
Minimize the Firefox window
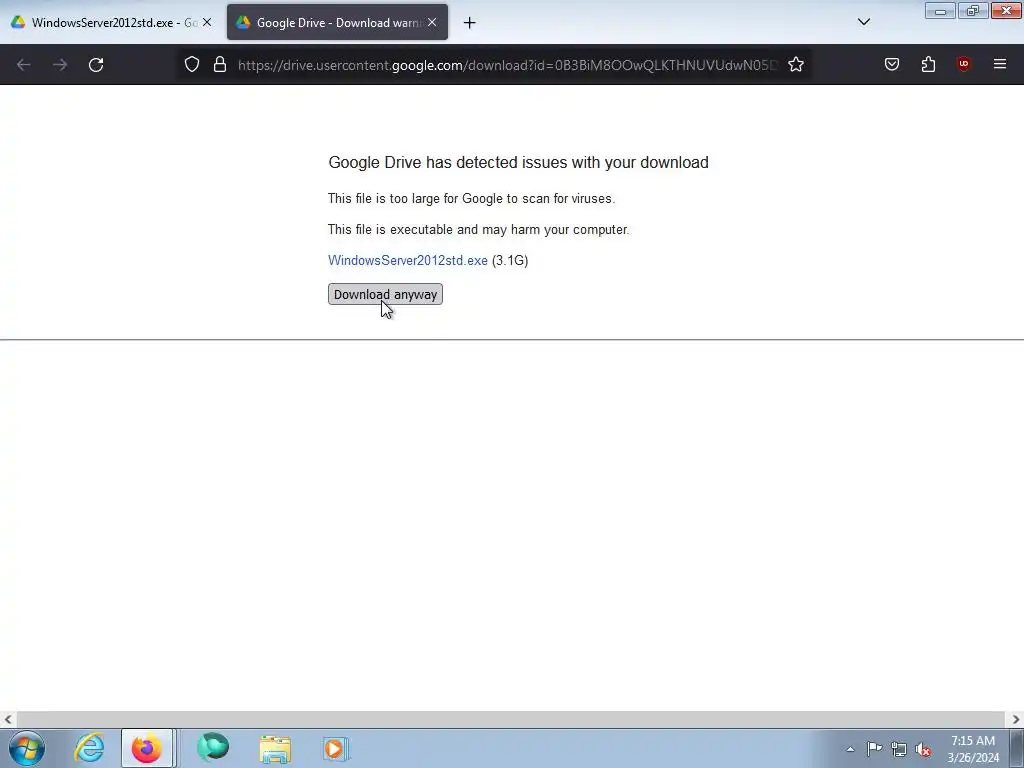click(x=940, y=11)
